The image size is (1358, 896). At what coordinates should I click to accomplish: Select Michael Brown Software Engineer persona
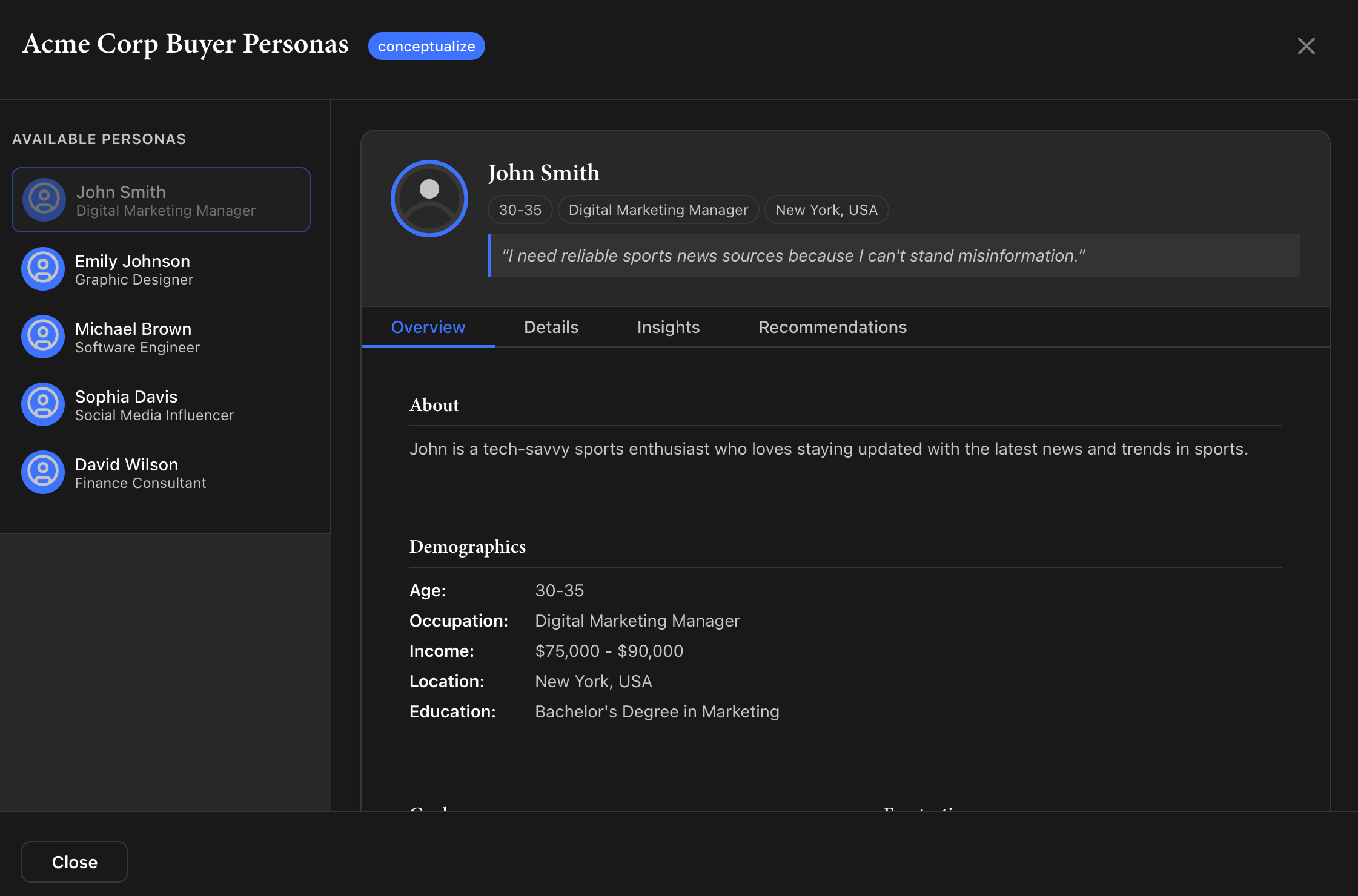(x=161, y=337)
